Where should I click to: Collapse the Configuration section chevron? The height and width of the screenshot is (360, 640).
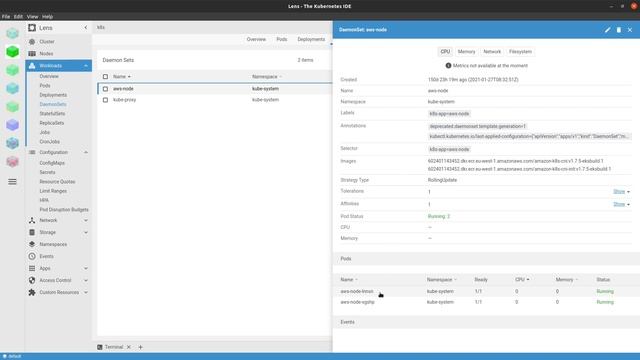(x=86, y=152)
